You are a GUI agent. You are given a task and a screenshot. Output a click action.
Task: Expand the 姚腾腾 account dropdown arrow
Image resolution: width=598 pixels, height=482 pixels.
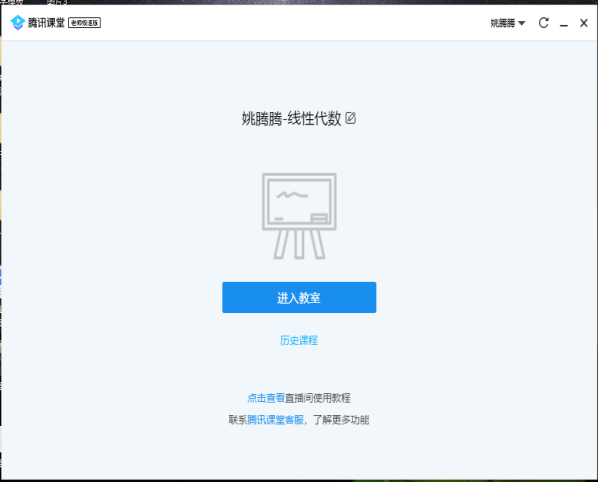tap(522, 23)
